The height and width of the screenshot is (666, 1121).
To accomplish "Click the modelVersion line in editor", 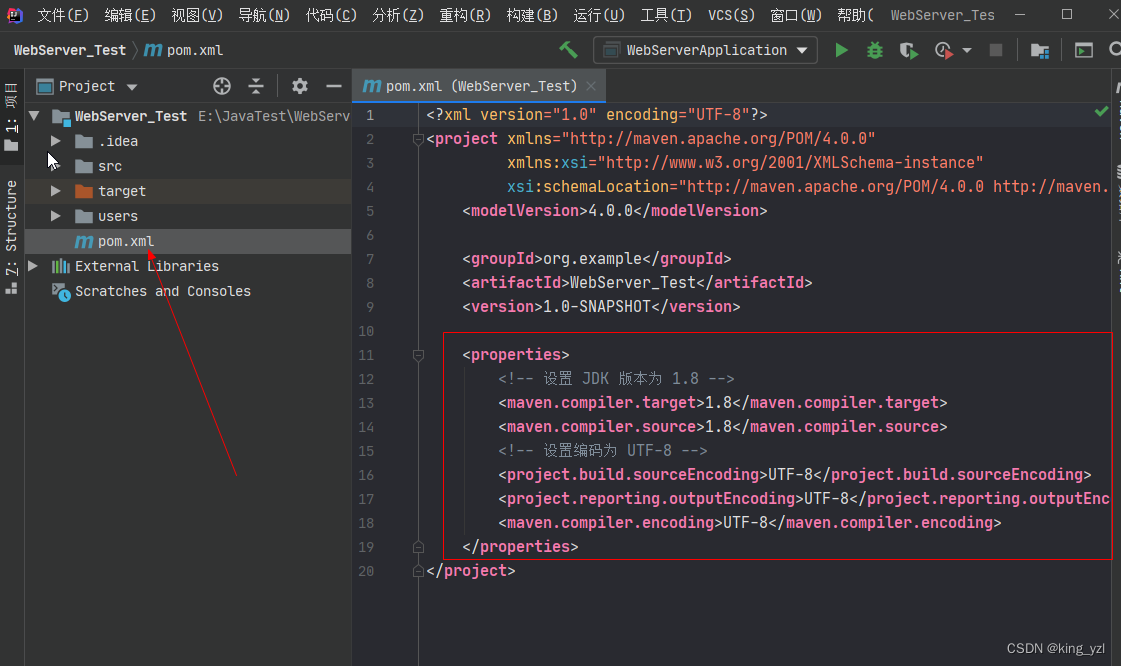I will [615, 211].
